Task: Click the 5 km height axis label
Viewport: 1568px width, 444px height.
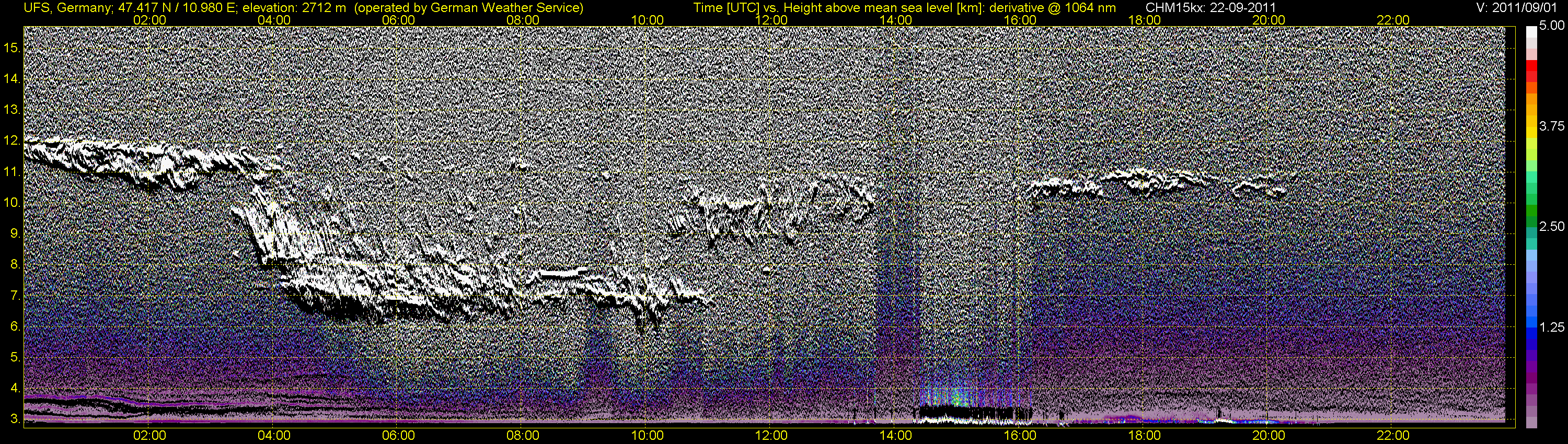Action: click(15, 357)
